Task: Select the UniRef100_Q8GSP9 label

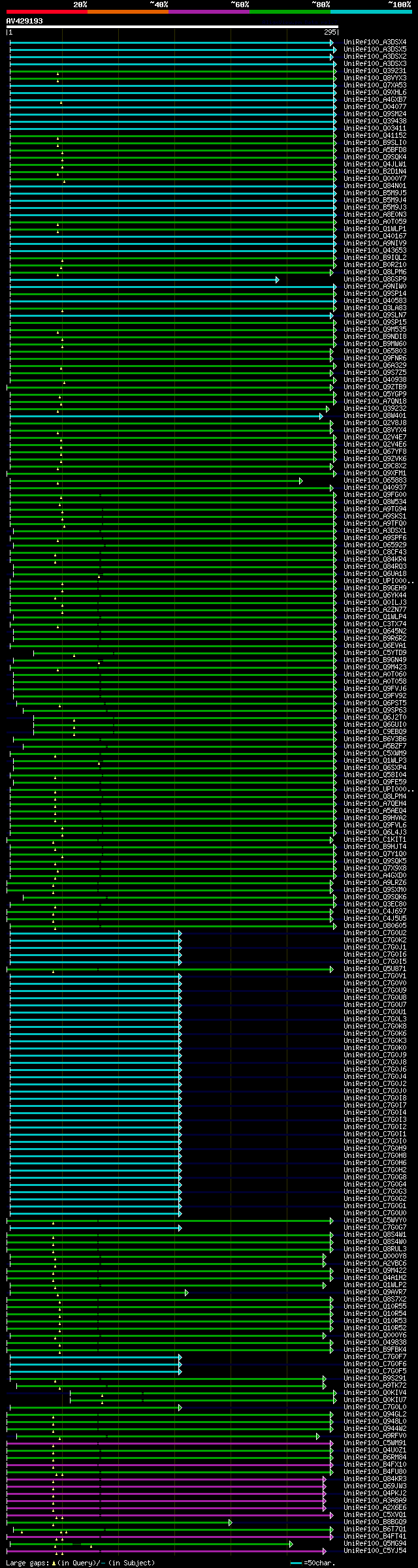Action: pos(375,280)
